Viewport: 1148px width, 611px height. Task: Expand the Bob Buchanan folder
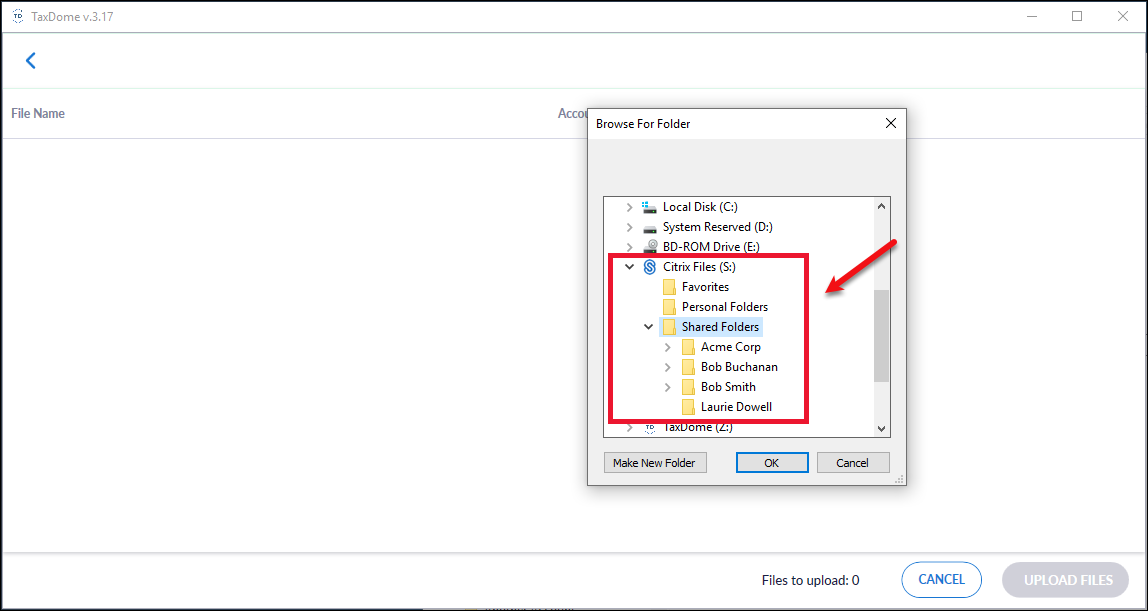pyautogui.click(x=668, y=367)
